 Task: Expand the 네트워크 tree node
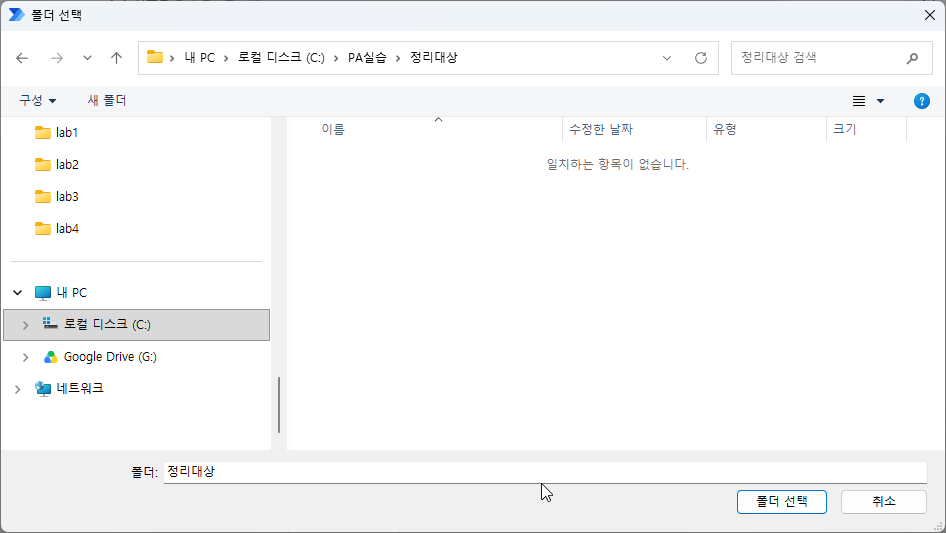pyautogui.click(x=17, y=389)
